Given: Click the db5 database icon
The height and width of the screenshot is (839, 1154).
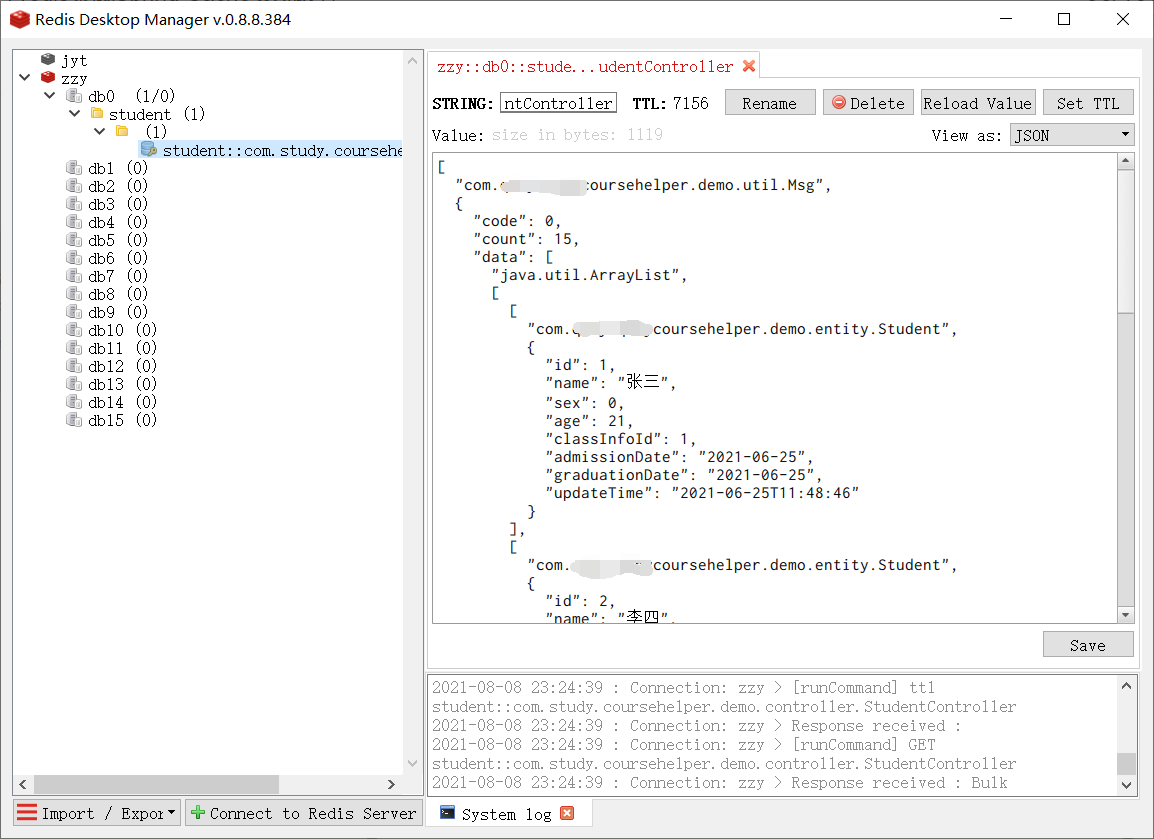Looking at the screenshot, I should (x=74, y=239).
